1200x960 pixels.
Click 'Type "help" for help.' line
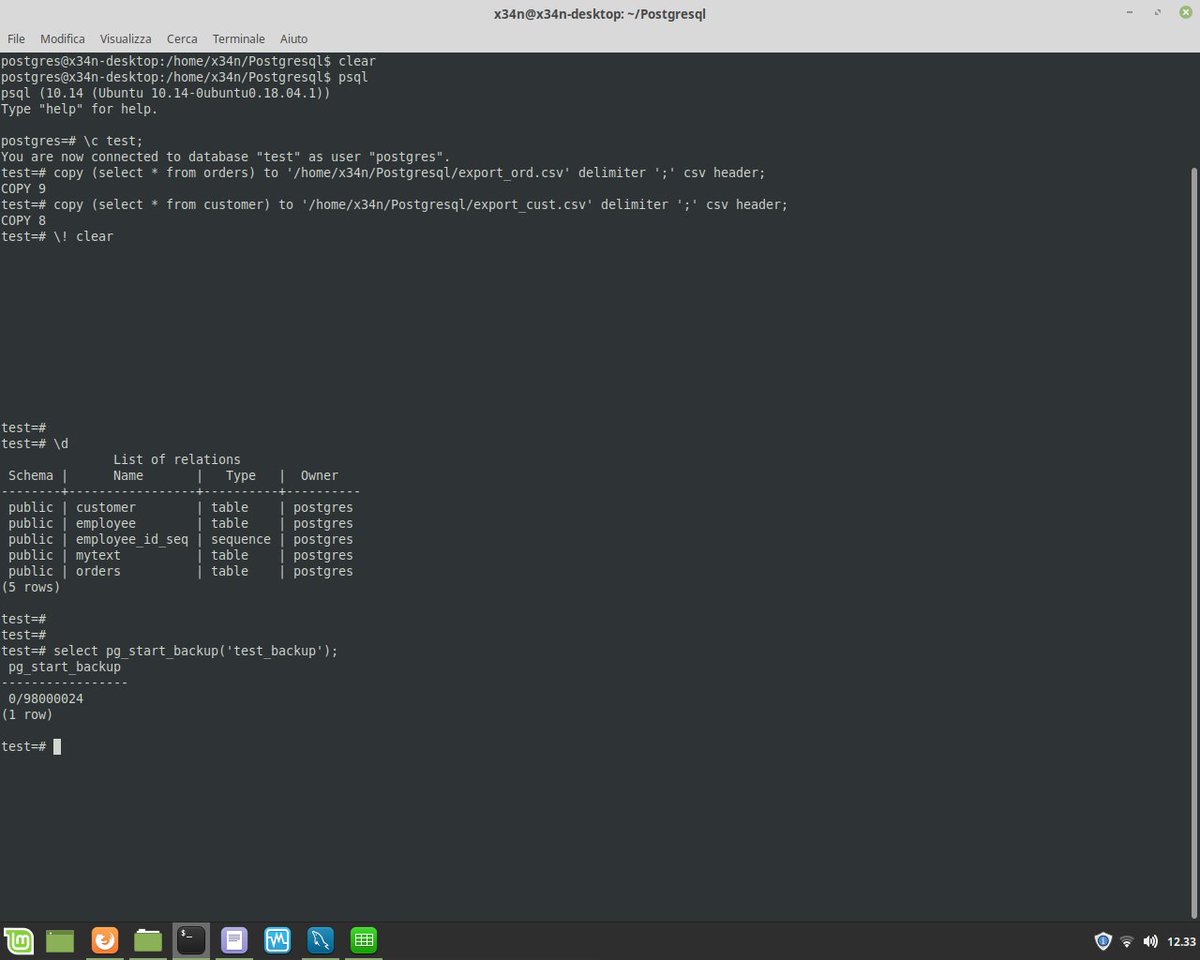80,108
